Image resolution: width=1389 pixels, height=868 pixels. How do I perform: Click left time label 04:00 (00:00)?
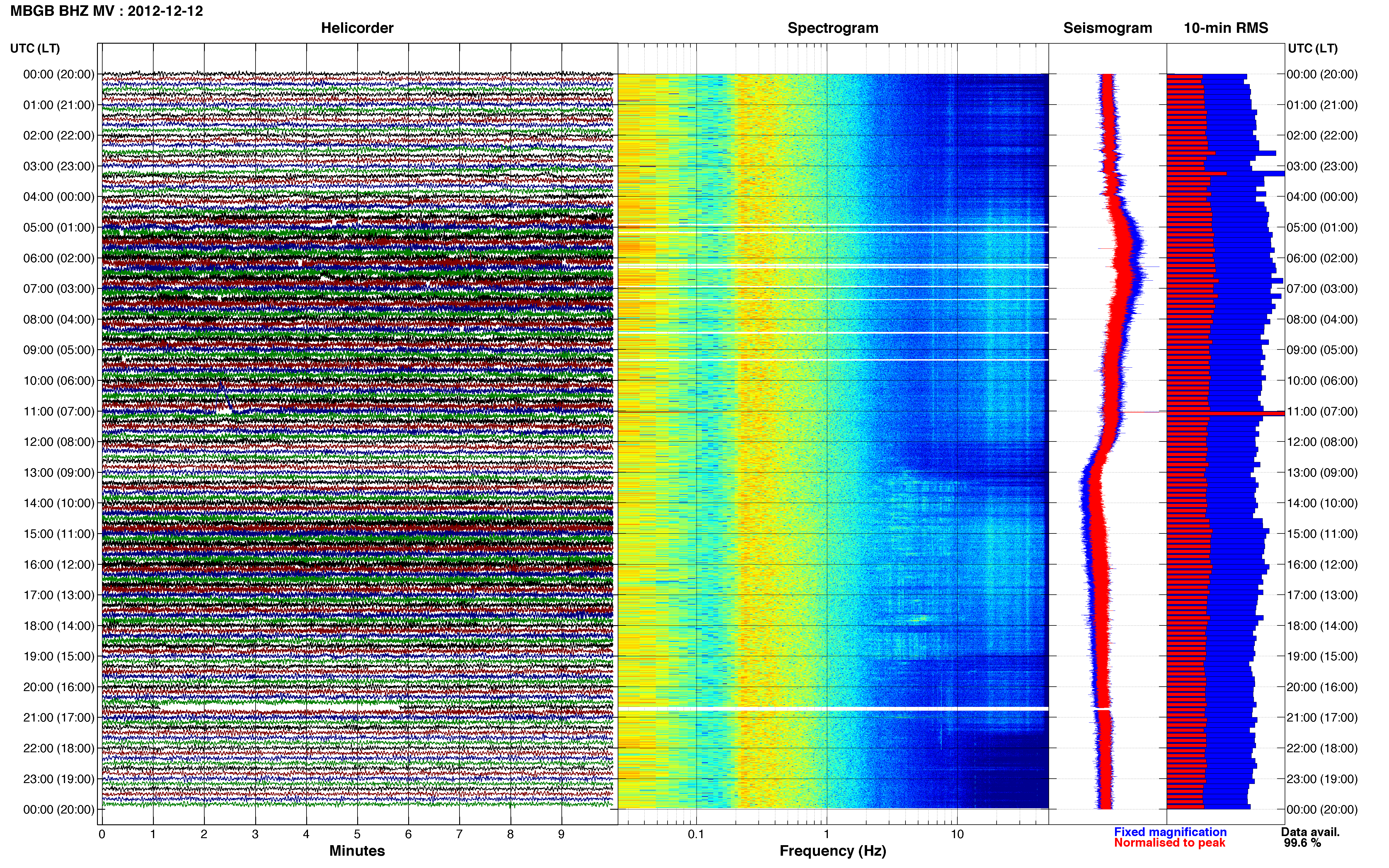pos(59,197)
